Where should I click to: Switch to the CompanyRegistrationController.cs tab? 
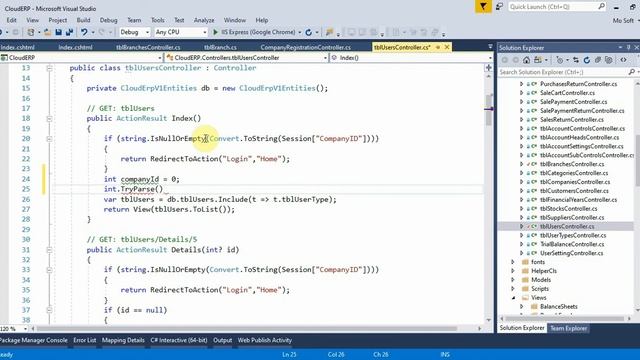click(305, 47)
